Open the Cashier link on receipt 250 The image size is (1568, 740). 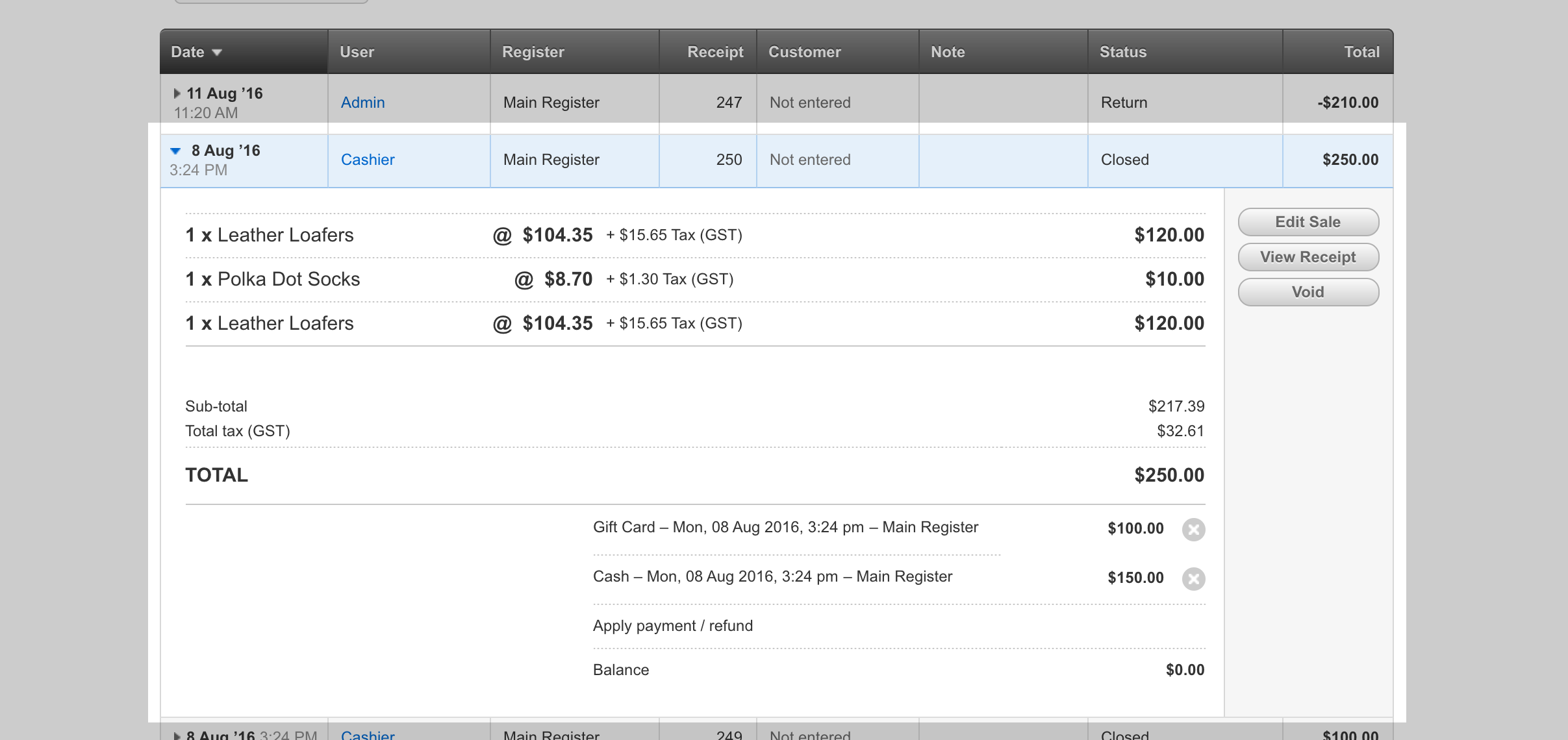tap(368, 160)
